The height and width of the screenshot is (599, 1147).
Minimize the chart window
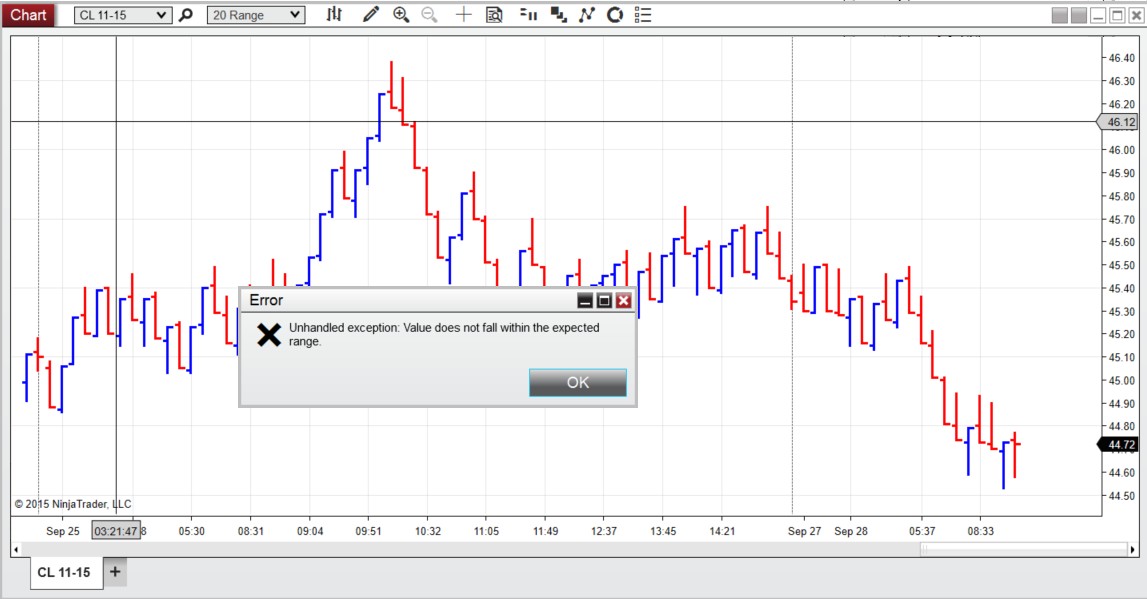point(1098,15)
